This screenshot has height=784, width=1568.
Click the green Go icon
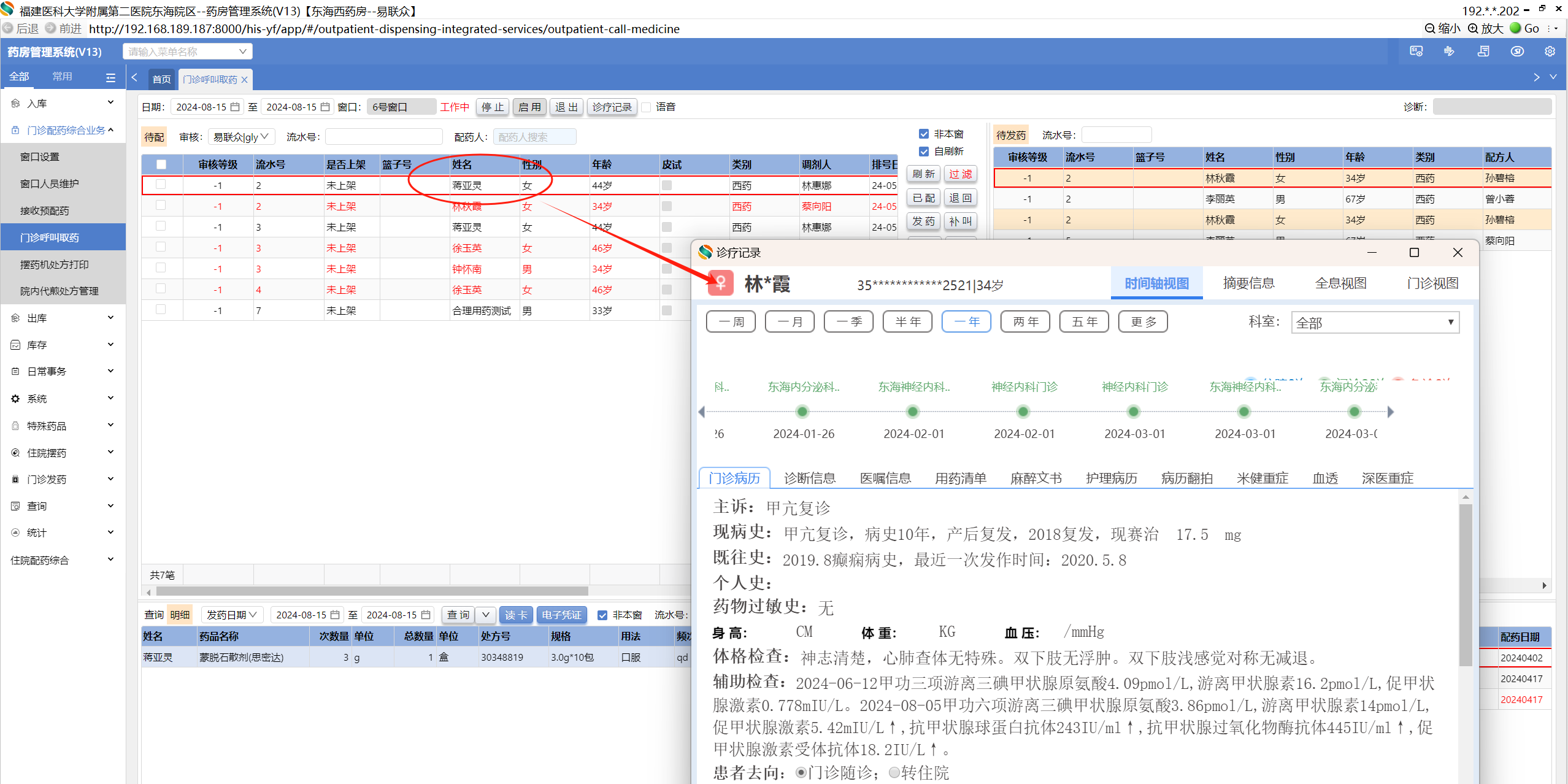pos(1515,28)
